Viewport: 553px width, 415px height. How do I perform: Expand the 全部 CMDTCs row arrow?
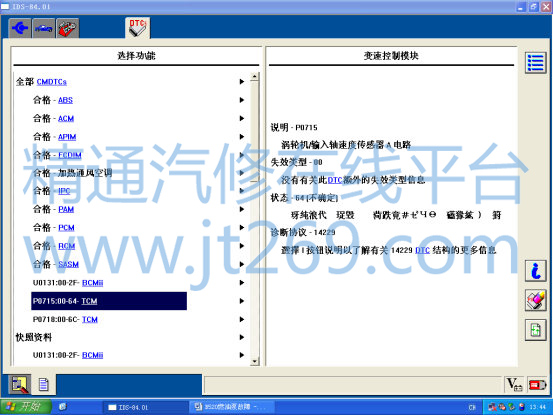[242, 81]
